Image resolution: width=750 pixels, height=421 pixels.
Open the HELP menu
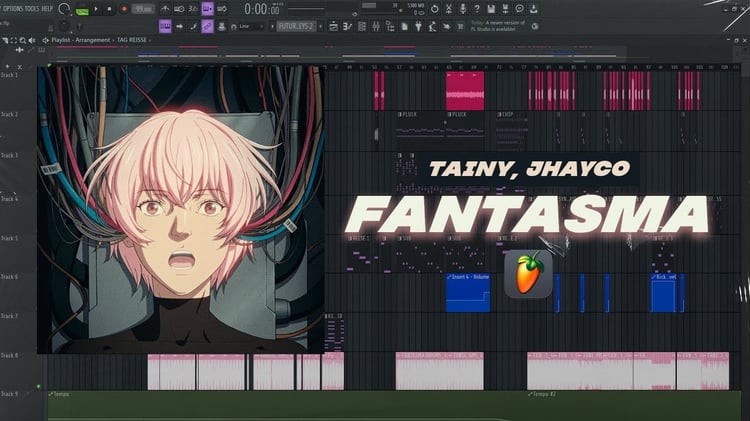pos(47,9)
